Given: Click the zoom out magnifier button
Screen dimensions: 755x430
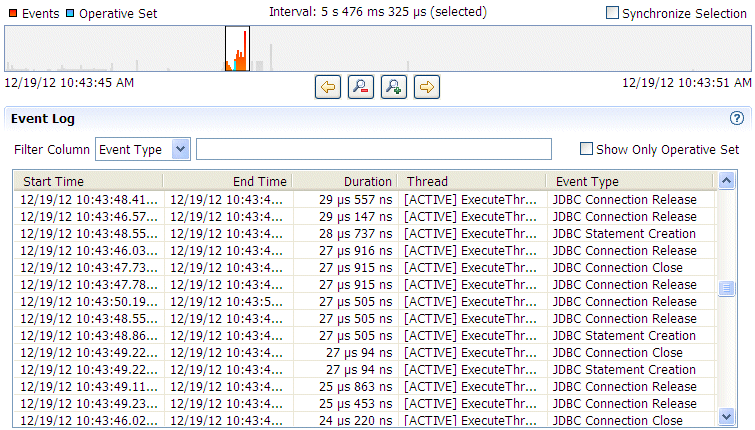Looking at the screenshot, I should tap(361, 87).
